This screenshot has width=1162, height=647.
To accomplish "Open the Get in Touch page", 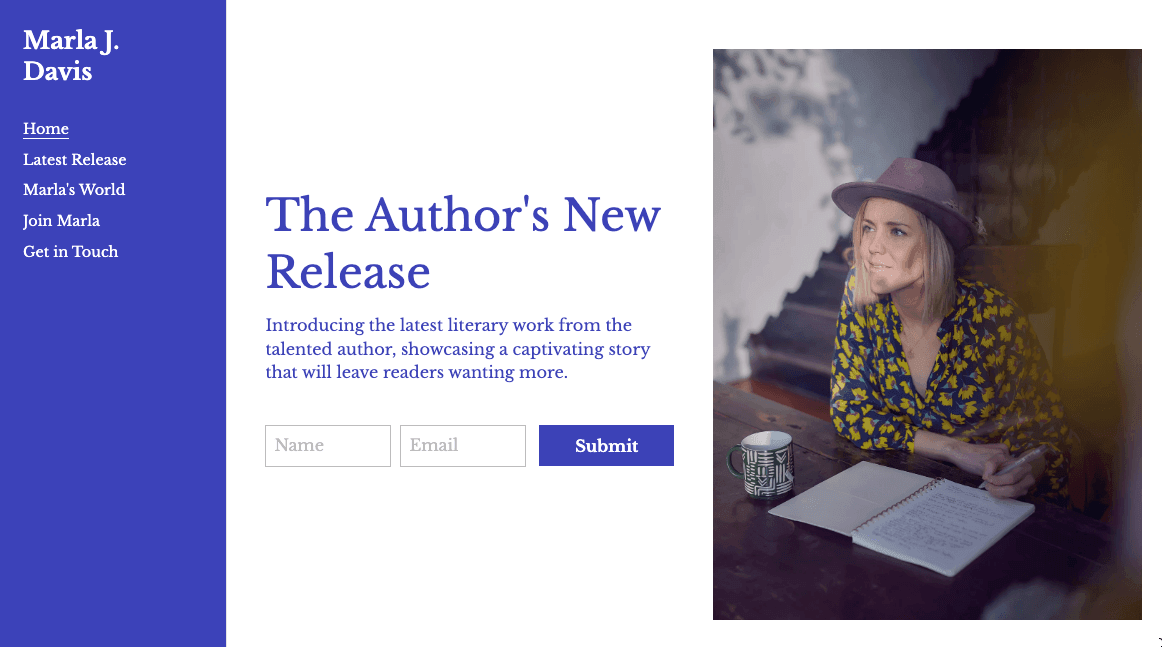I will pyautogui.click(x=70, y=251).
